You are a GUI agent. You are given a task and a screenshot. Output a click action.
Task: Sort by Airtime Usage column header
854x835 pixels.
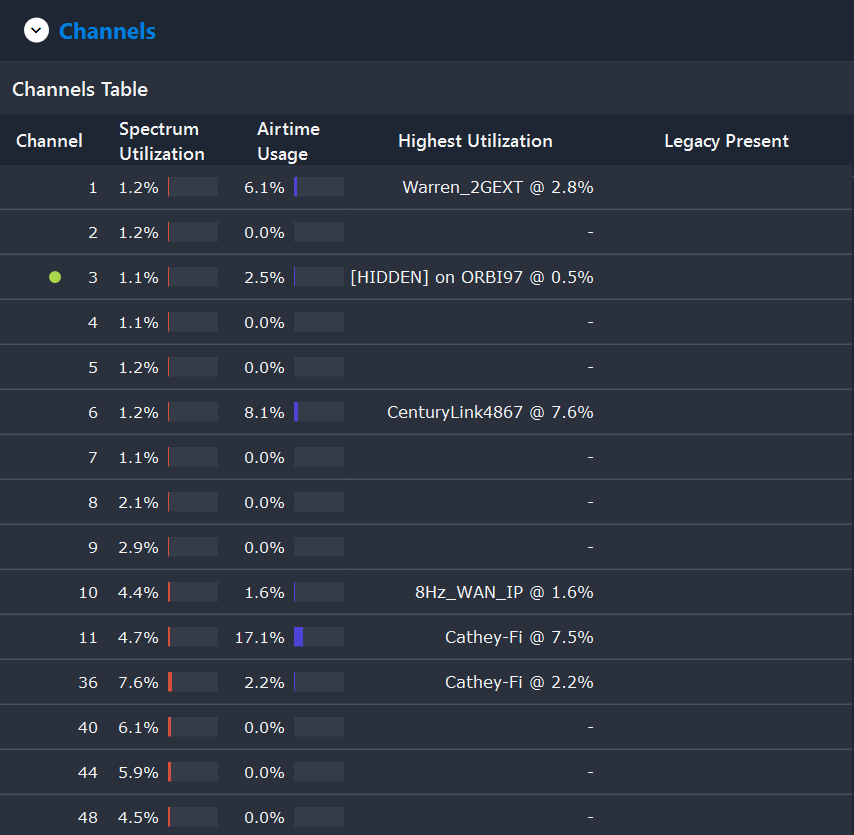[x=288, y=141]
